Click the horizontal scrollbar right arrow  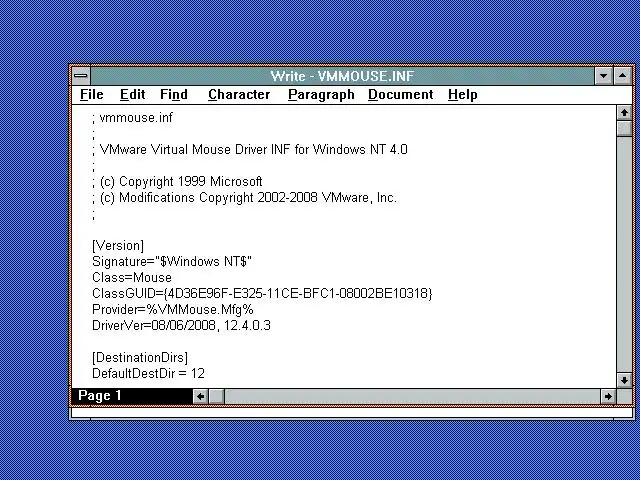[608, 396]
